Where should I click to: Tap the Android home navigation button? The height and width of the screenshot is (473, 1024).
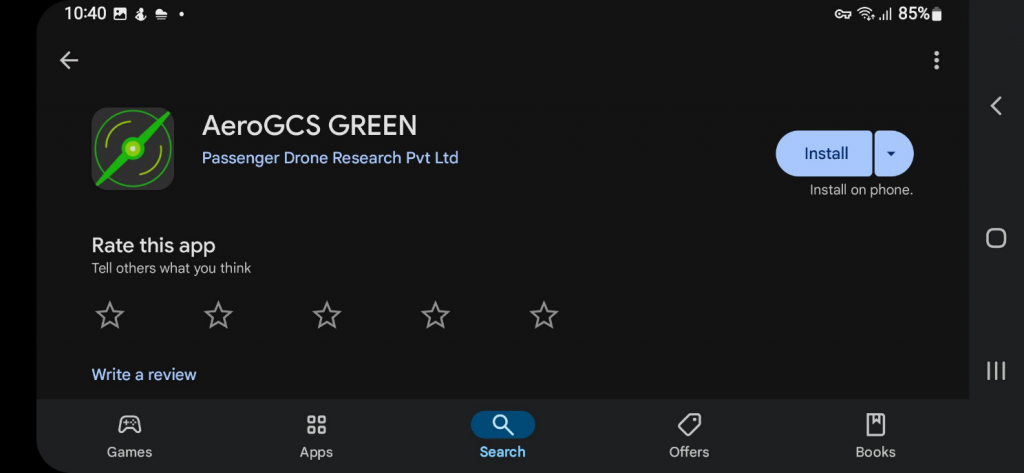(x=996, y=238)
